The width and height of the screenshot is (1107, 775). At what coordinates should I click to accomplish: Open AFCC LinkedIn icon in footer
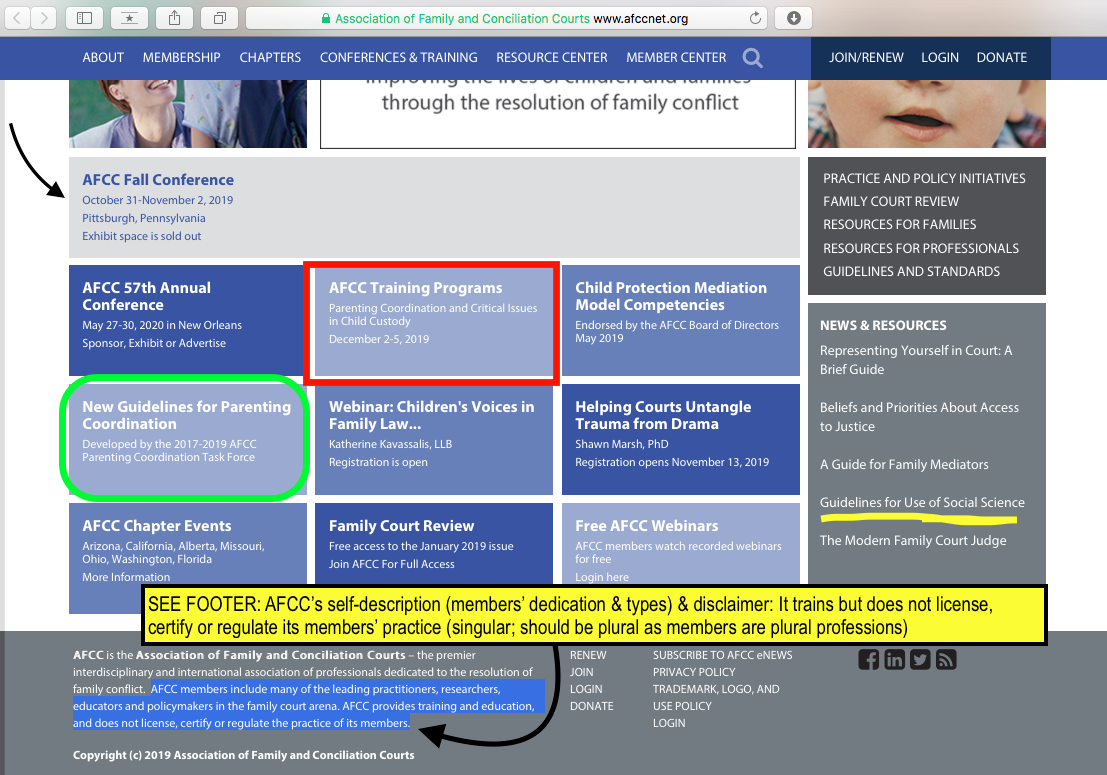(x=894, y=659)
